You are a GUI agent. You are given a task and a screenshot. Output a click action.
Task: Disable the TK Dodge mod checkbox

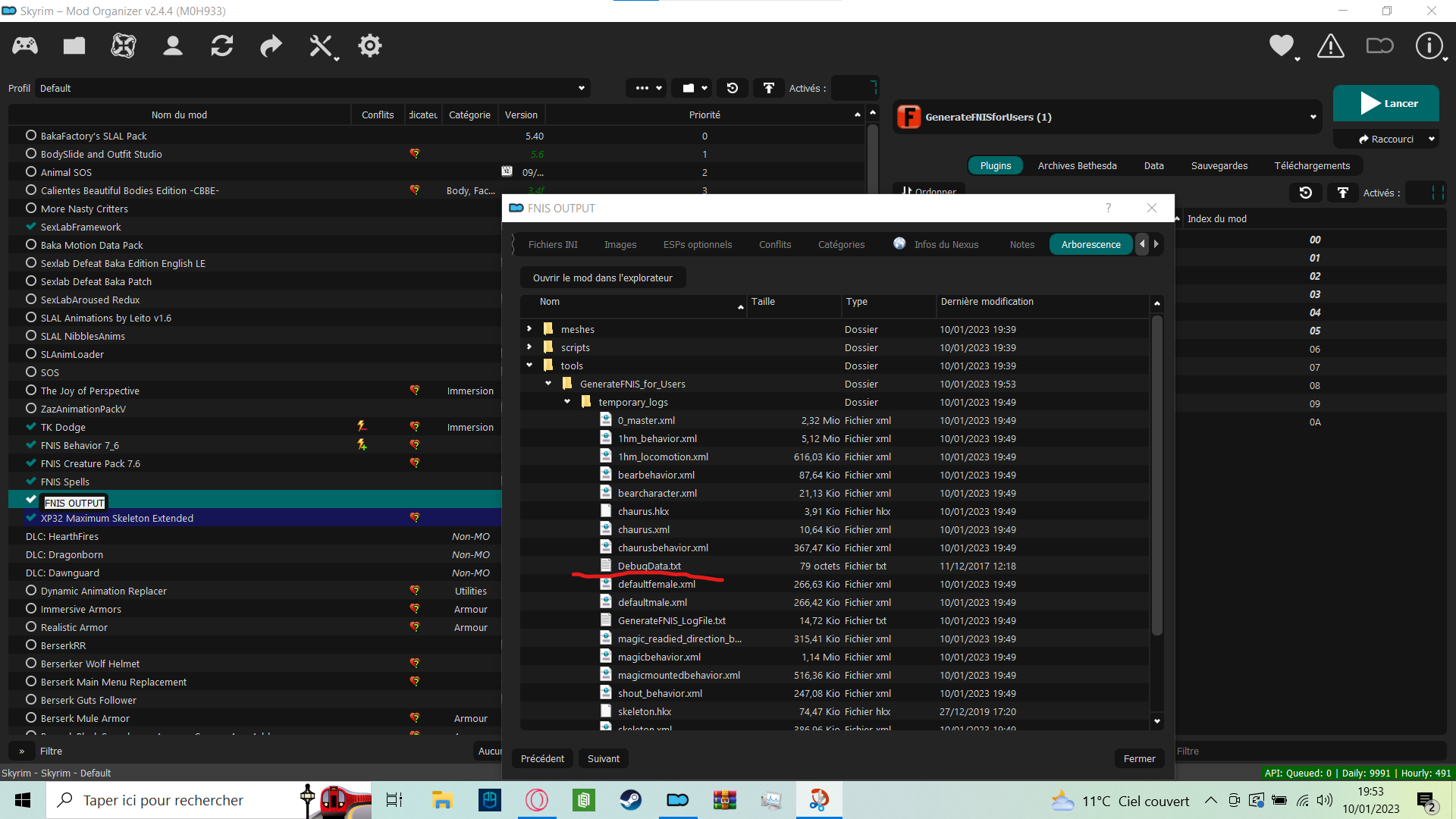coord(31,427)
